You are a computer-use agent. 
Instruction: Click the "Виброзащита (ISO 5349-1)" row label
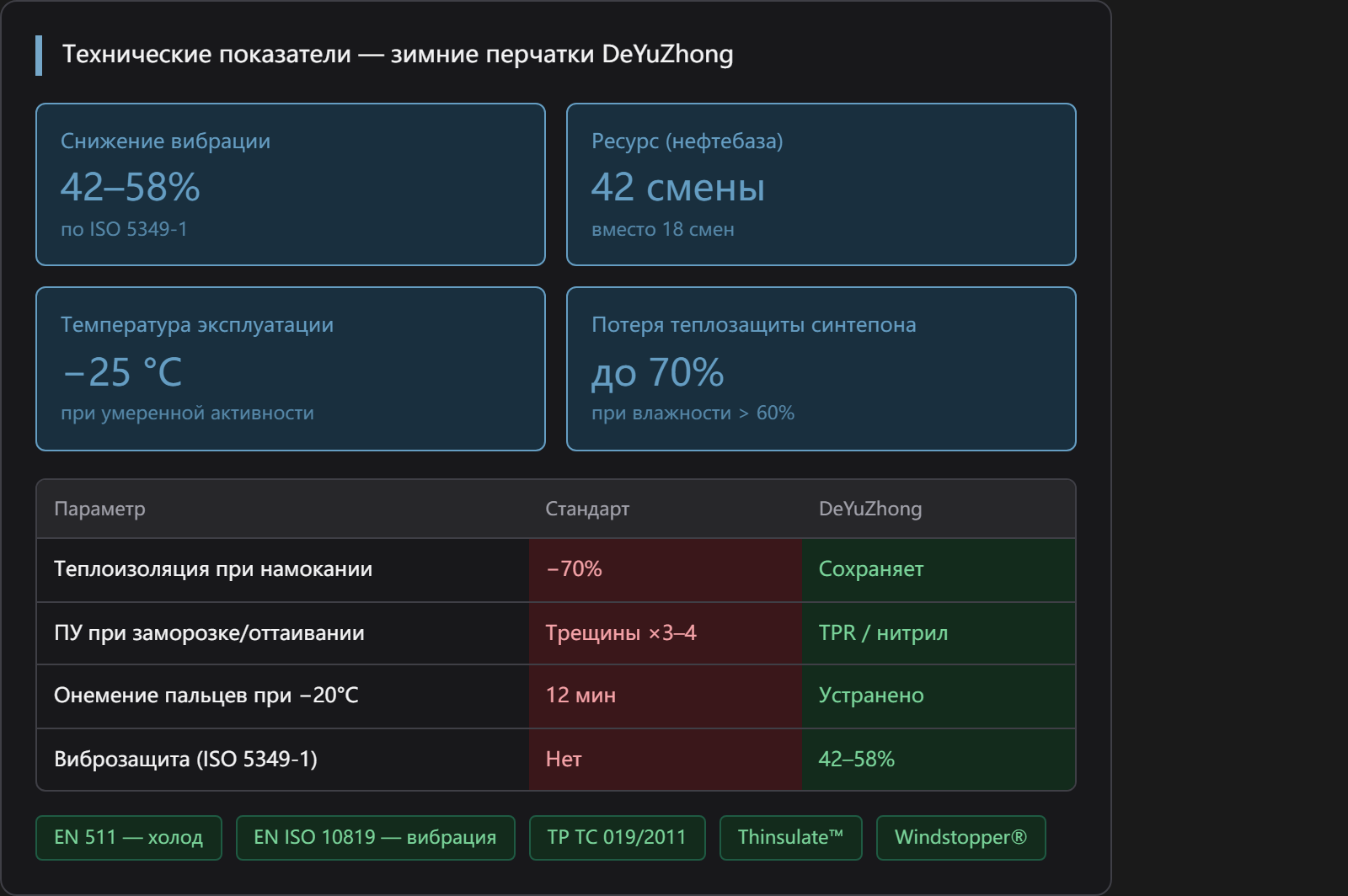185,760
